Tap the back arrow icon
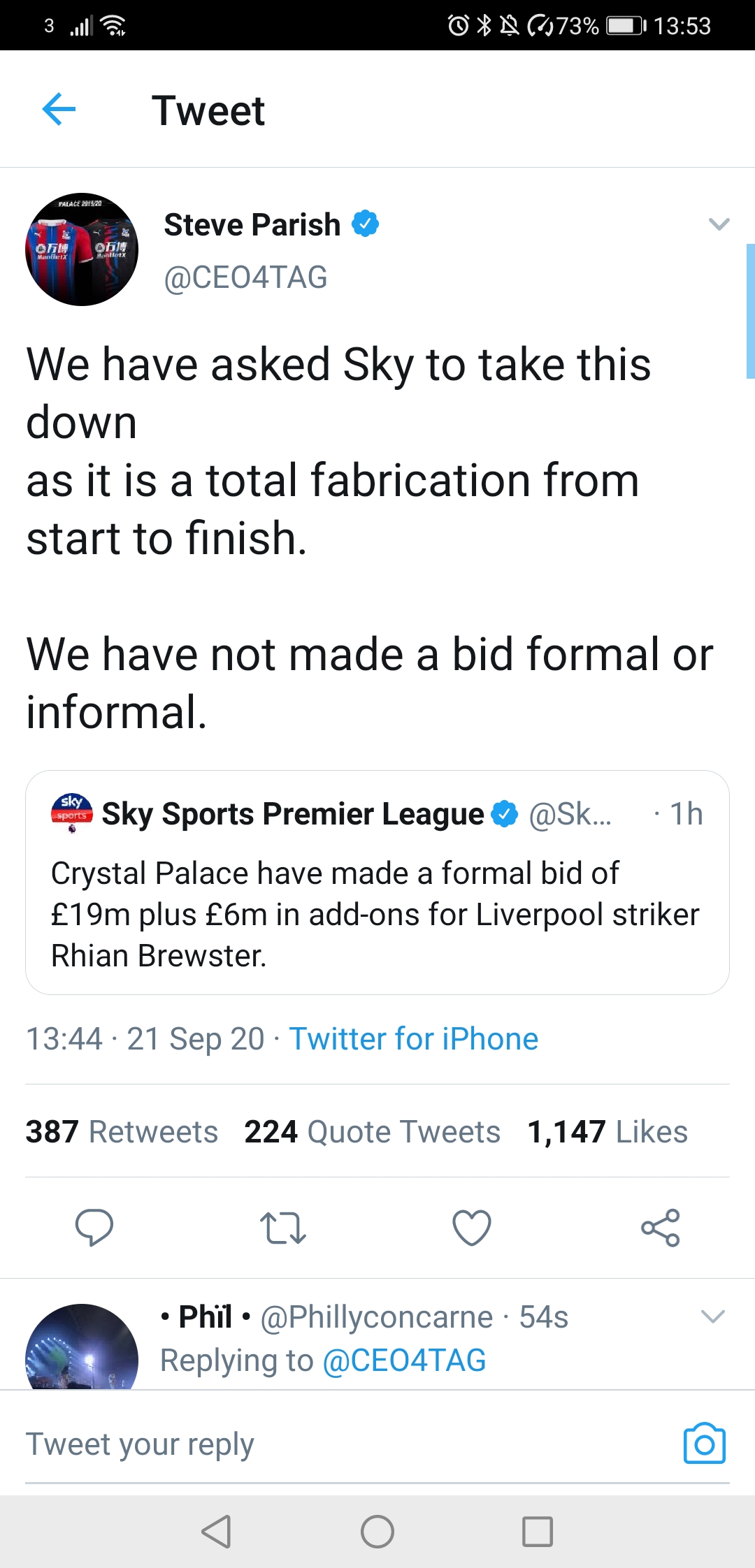 [x=59, y=110]
